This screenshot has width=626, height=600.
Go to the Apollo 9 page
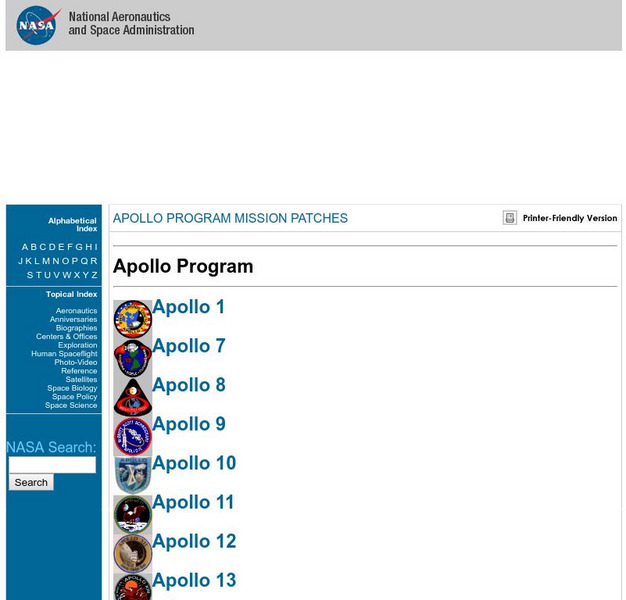[189, 424]
